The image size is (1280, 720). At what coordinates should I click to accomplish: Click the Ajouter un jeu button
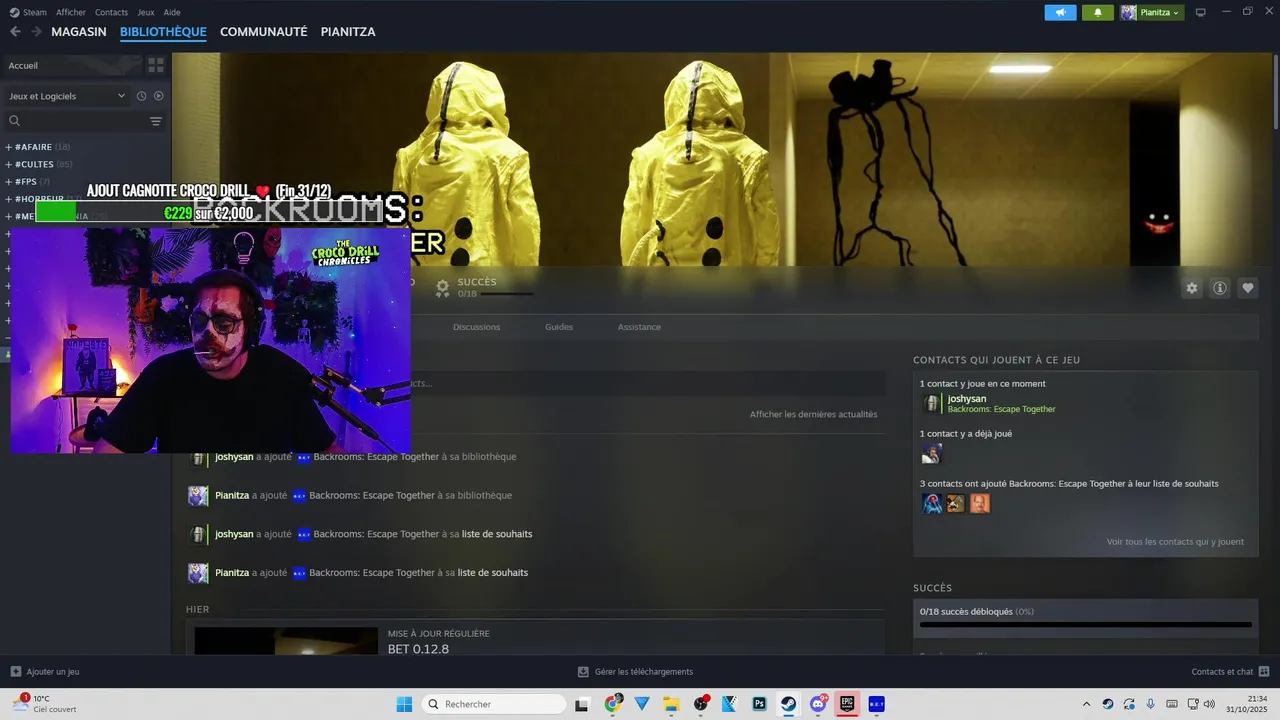point(45,672)
